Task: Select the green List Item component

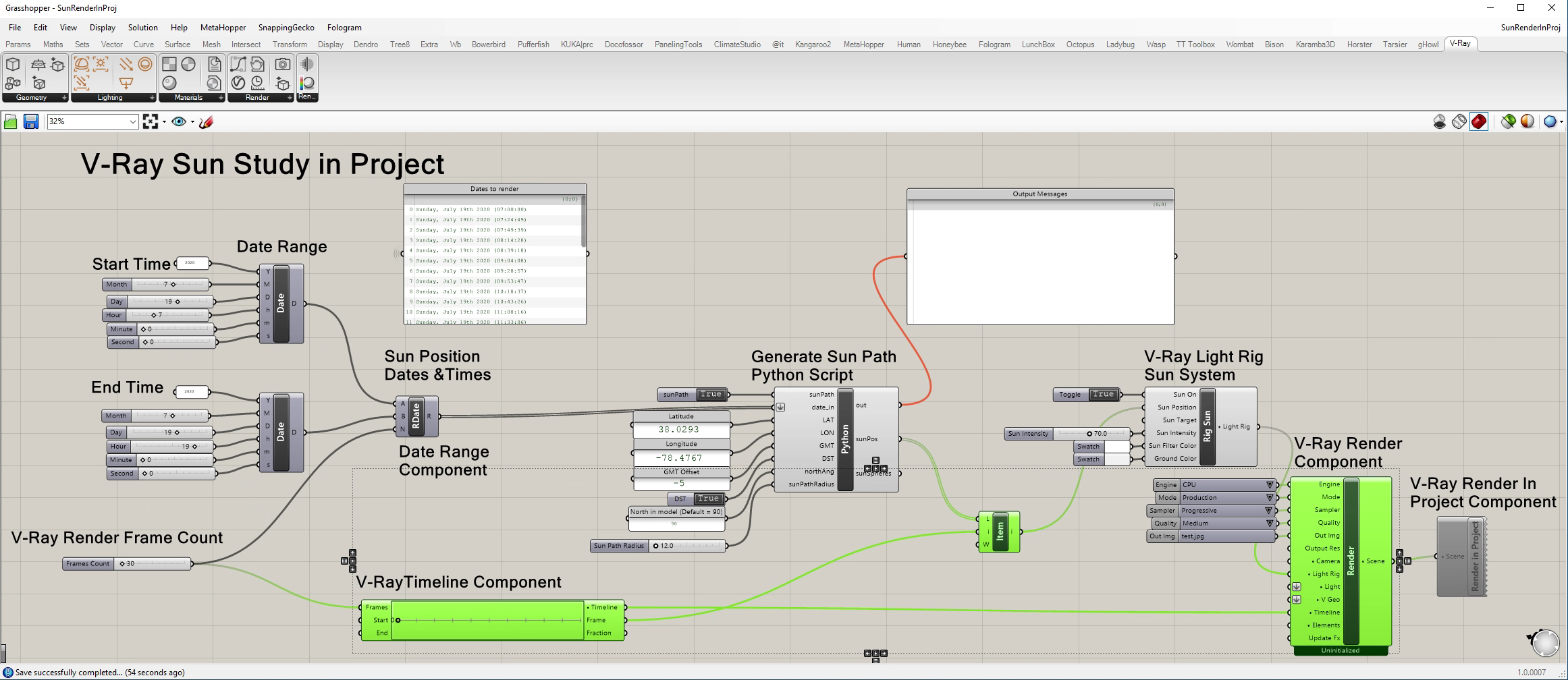Action: click(1000, 532)
